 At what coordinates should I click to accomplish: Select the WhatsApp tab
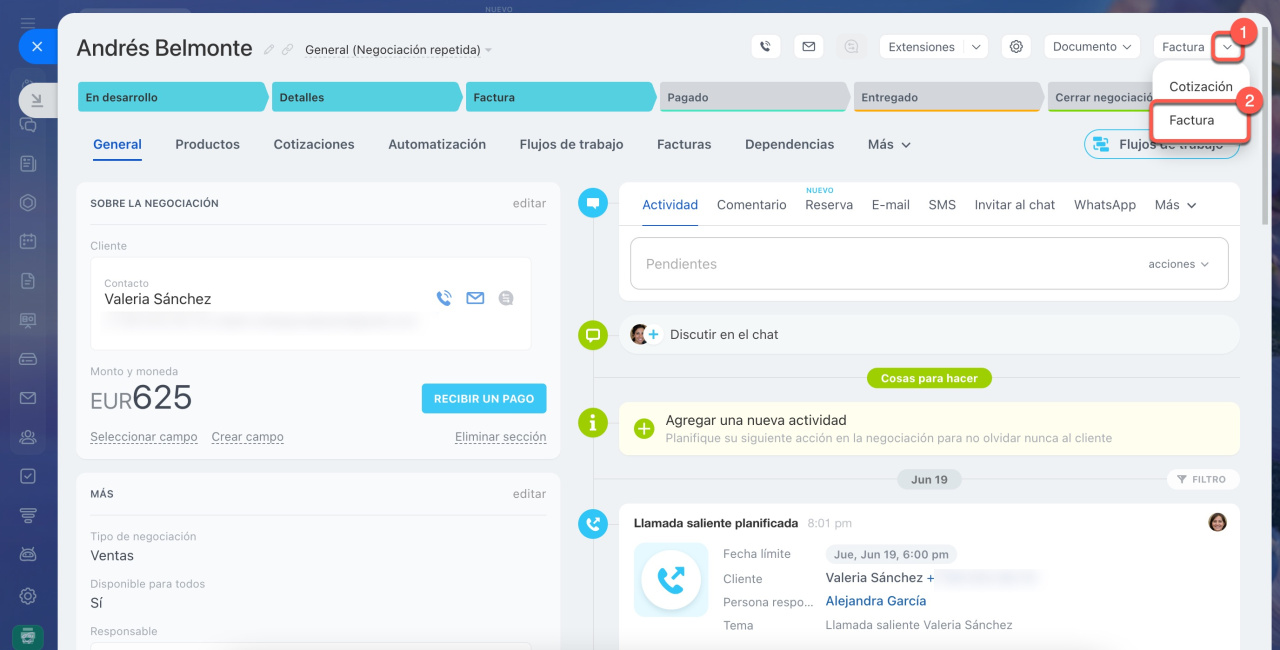coord(1105,205)
